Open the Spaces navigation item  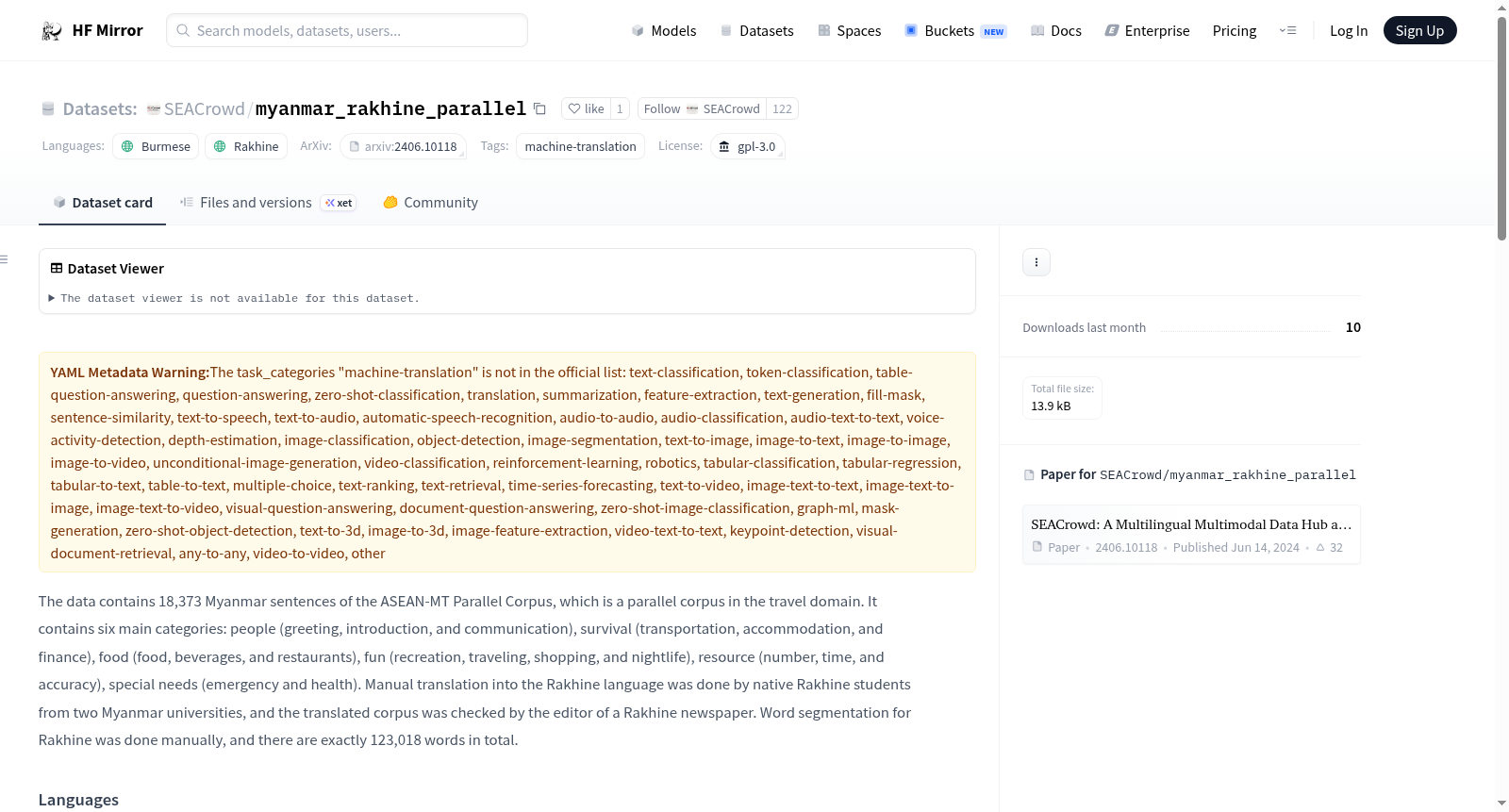[x=850, y=30]
